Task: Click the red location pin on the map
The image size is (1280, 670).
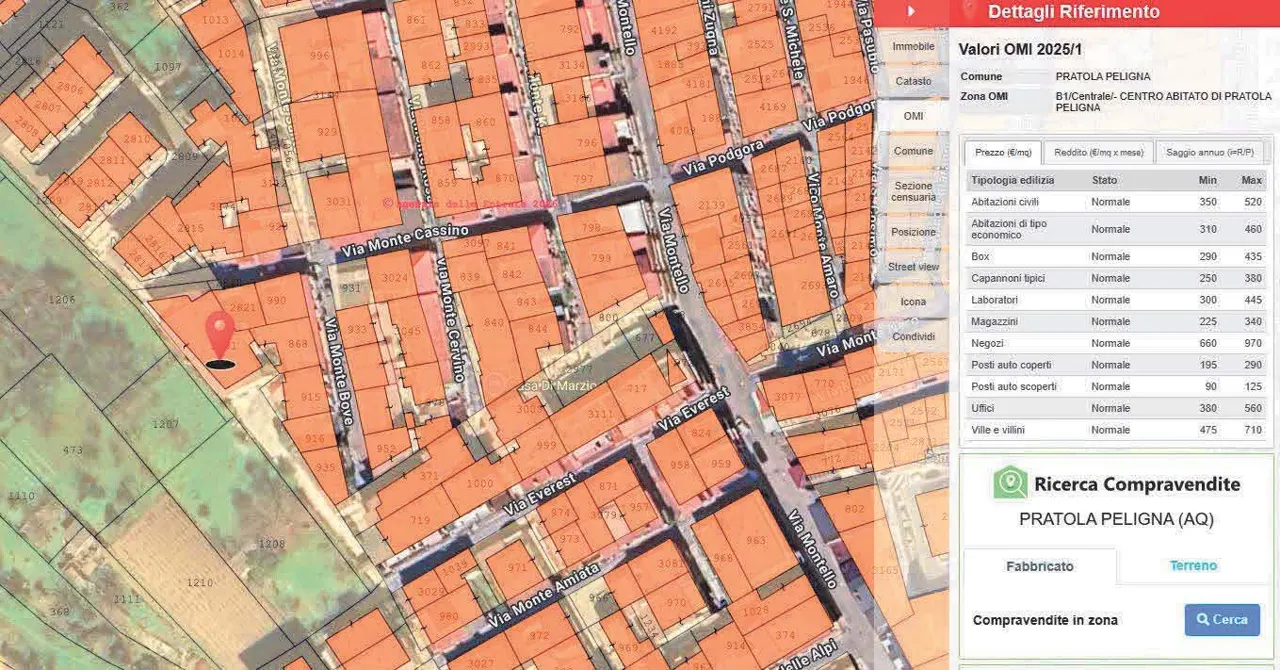Action: point(220,338)
